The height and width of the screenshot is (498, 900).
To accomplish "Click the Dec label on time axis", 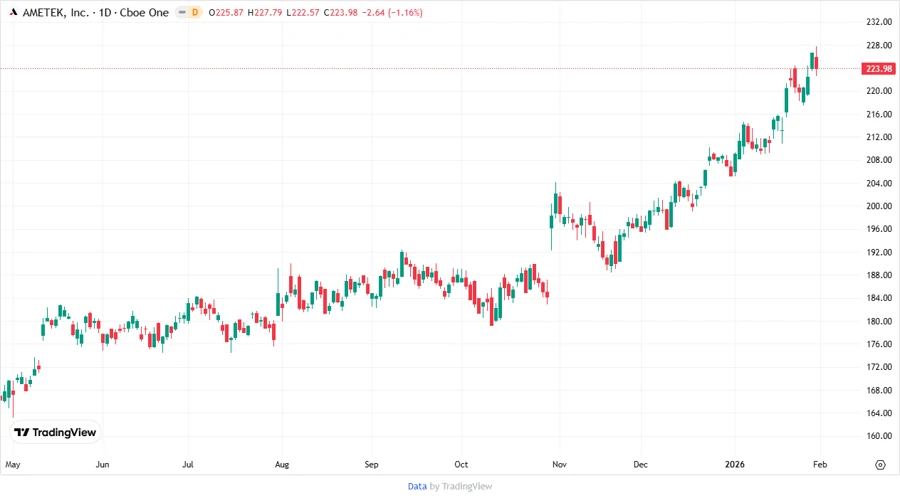I will (x=641, y=465).
